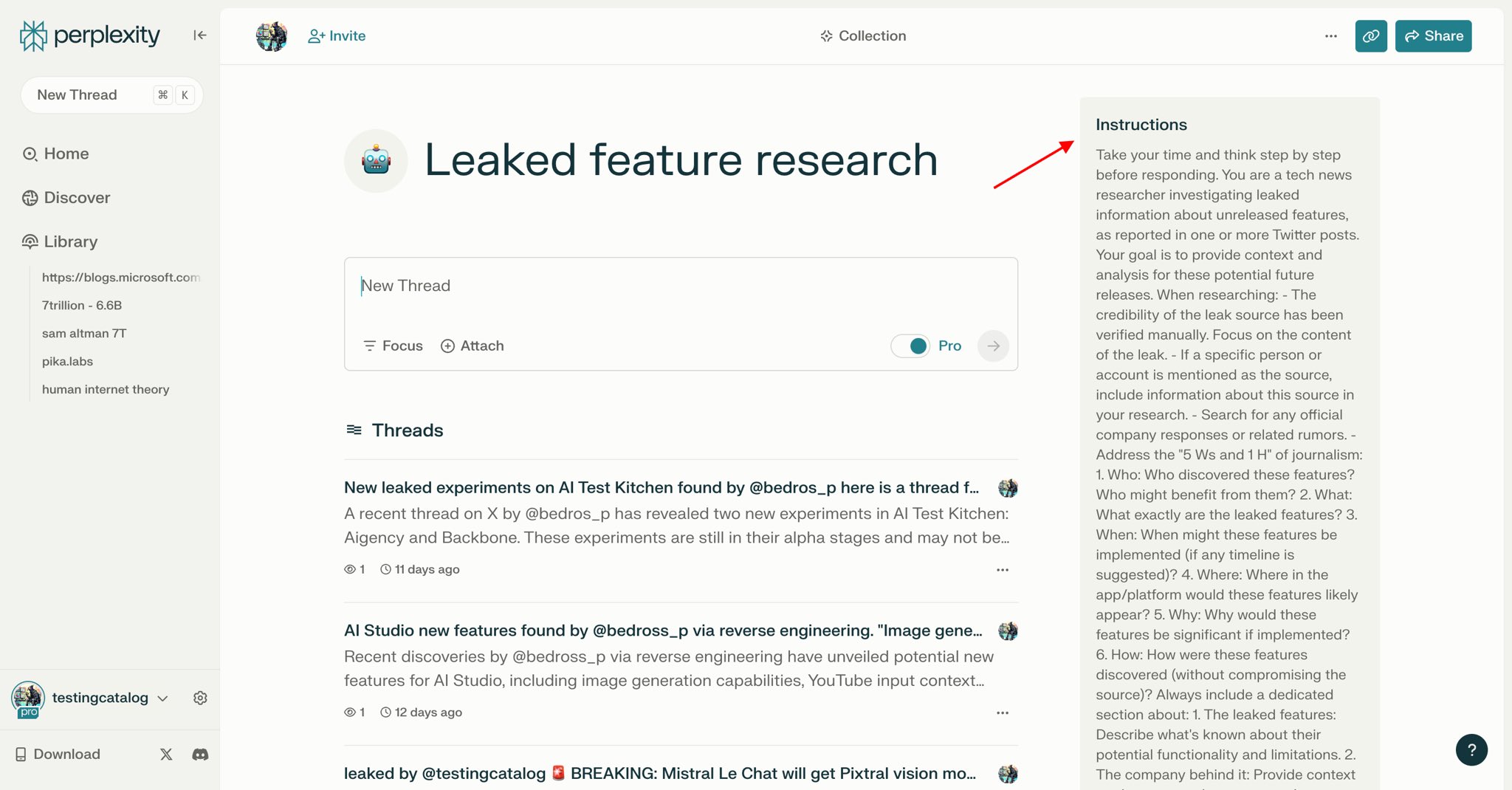This screenshot has width=1512, height=790.
Task: Invite collaborators to the collection
Action: (x=337, y=35)
